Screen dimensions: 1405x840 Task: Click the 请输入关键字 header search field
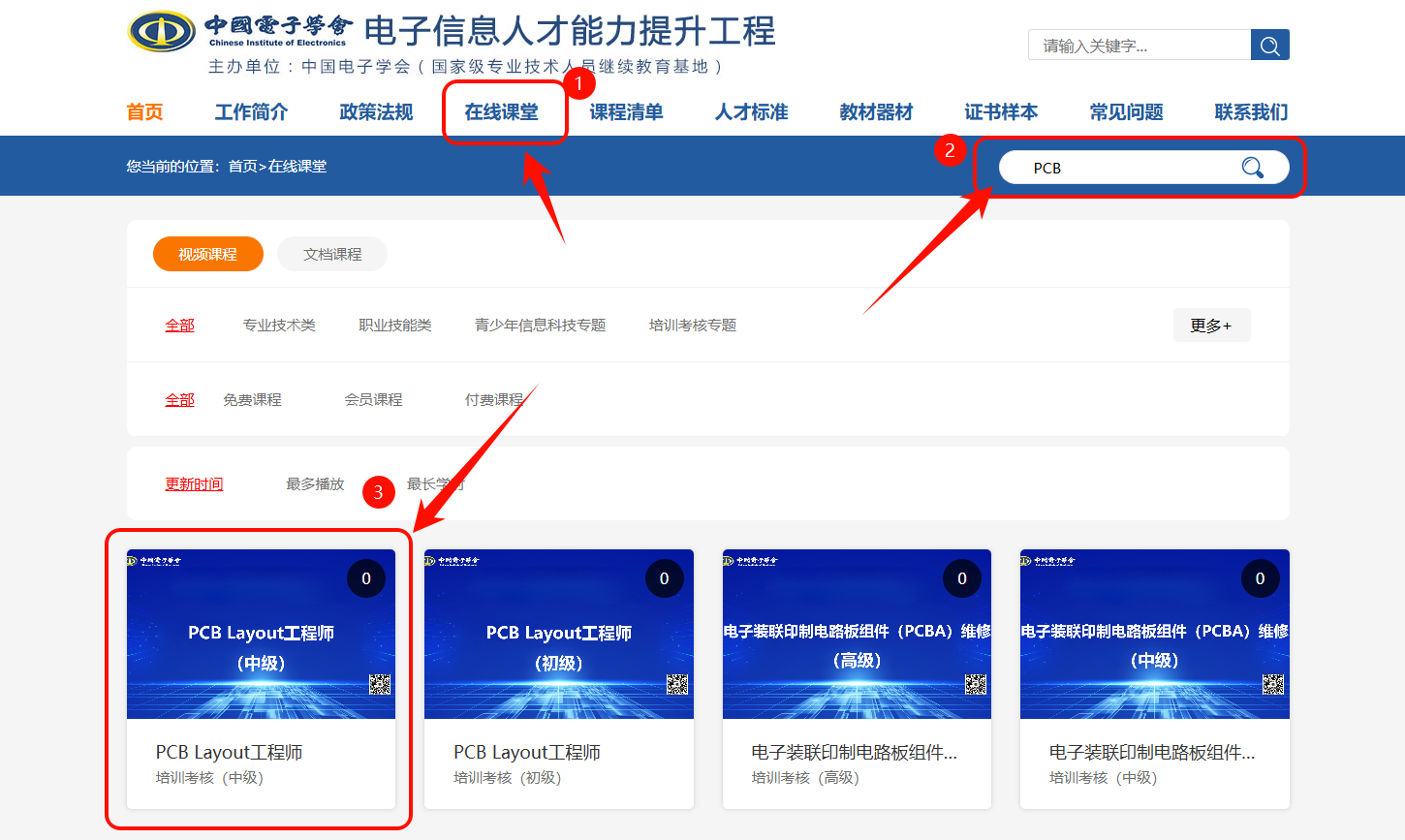1139,46
